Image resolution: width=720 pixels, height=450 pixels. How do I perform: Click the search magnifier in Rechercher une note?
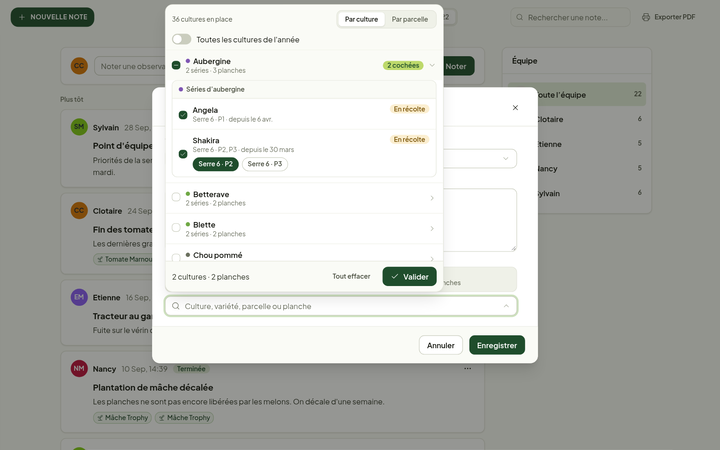(519, 17)
